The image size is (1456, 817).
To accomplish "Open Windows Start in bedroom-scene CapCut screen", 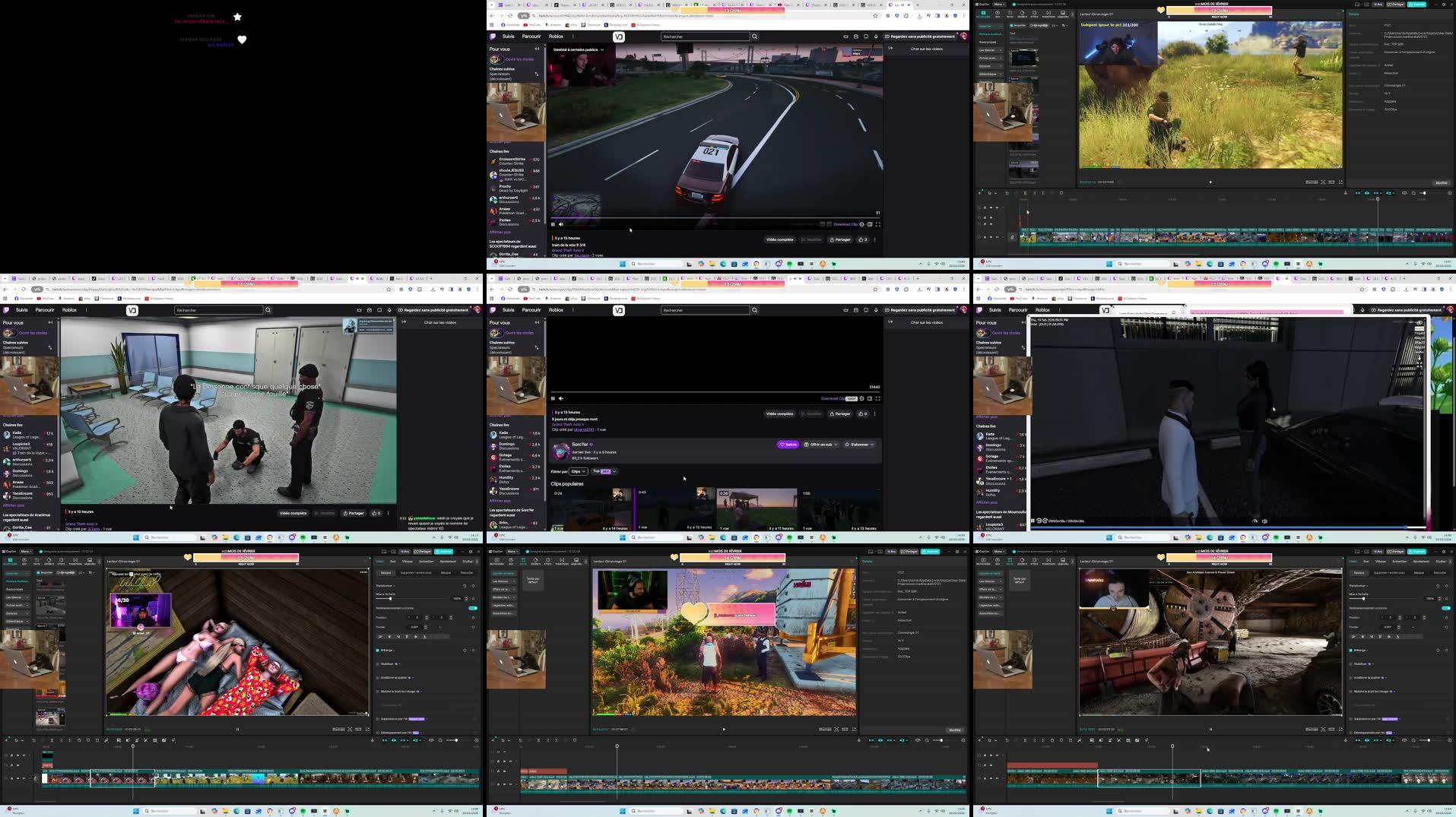I will (x=136, y=811).
